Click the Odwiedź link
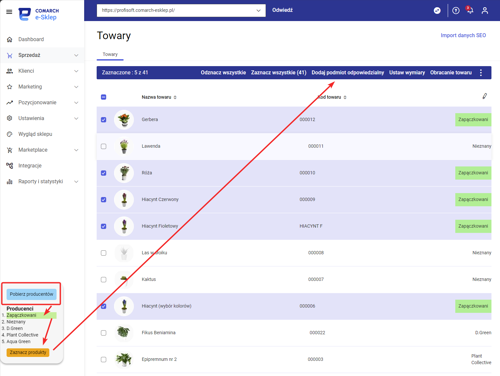This screenshot has width=500, height=376. 282,10
